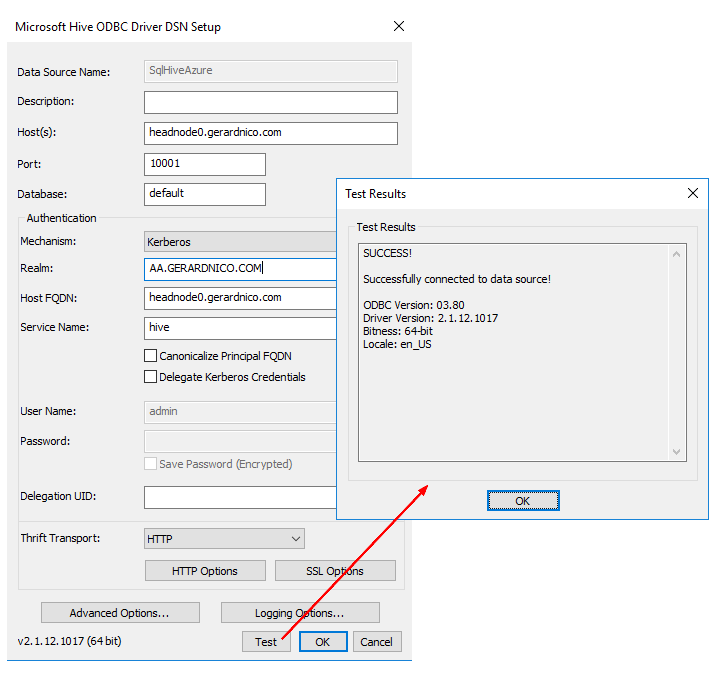
Task: Open HTTP Options
Action: 205,571
